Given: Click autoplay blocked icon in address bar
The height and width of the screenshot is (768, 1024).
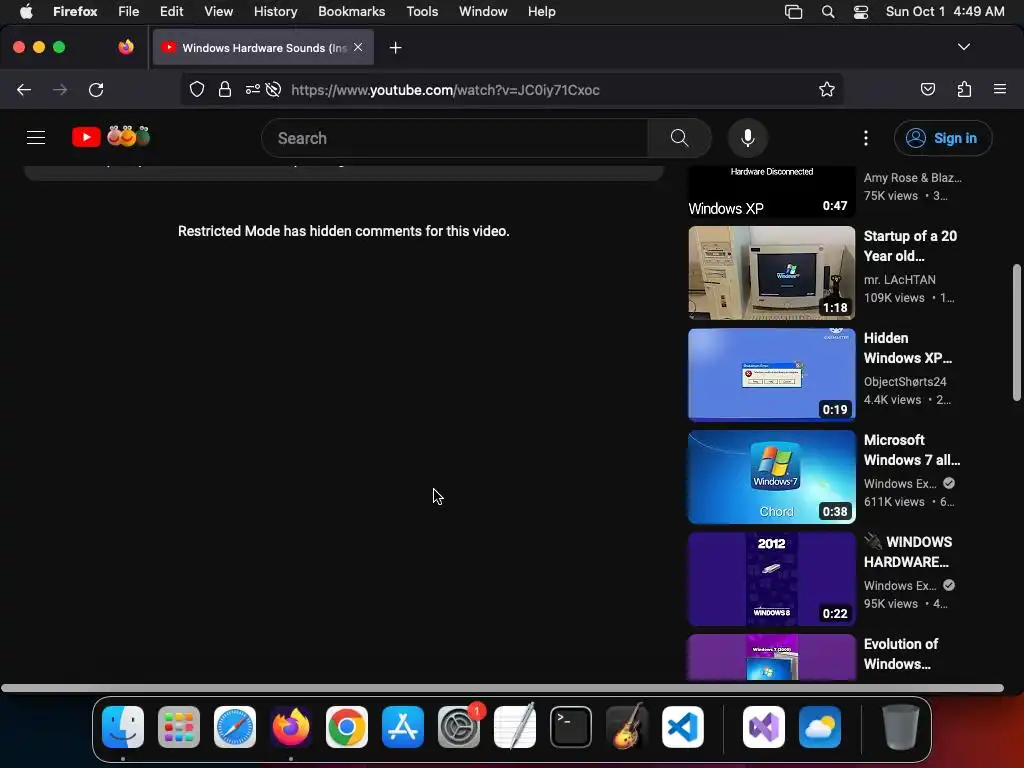Looking at the screenshot, I should click(274, 89).
